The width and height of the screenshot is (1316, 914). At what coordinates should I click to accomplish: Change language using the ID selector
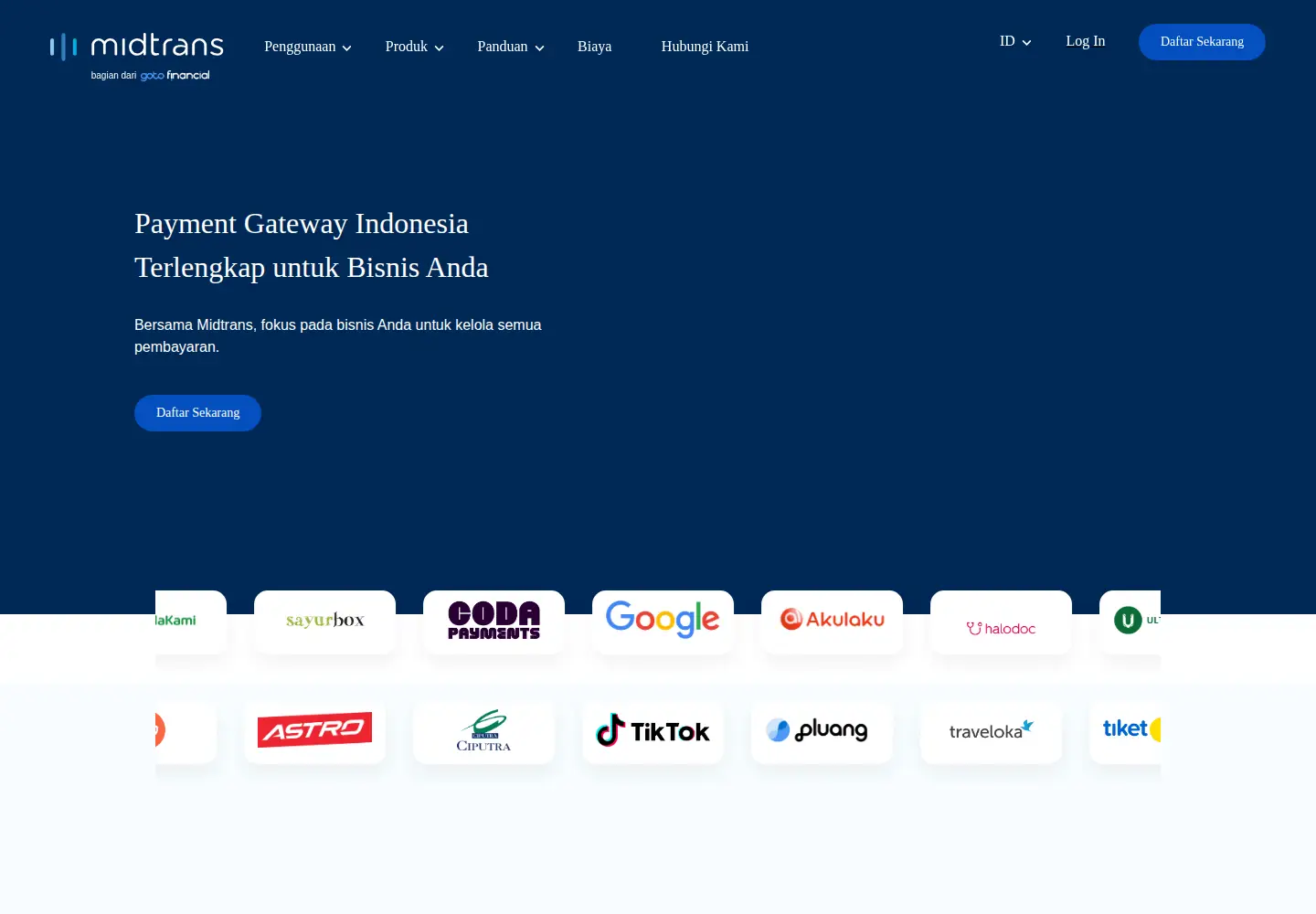point(1015,41)
